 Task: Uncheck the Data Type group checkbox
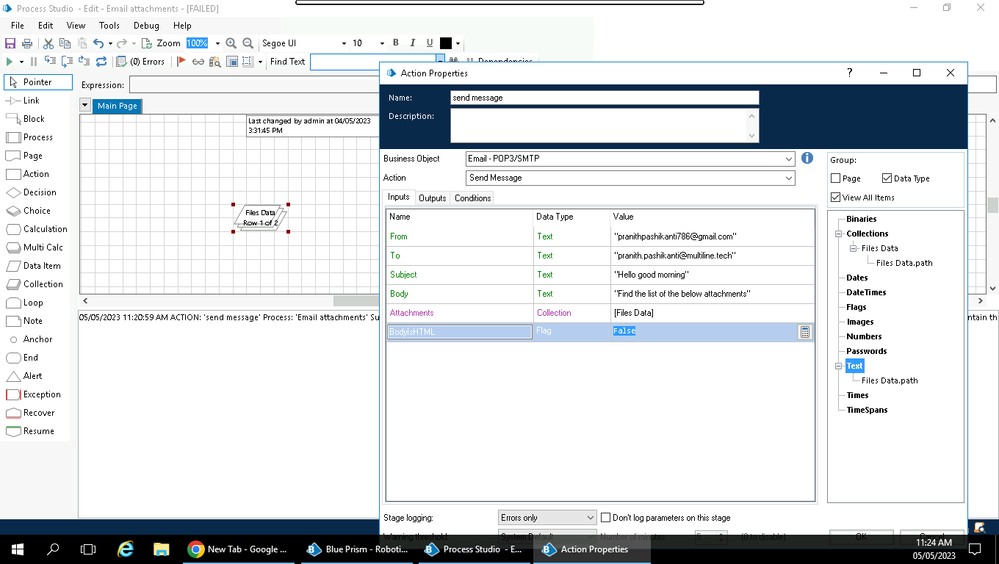[x=887, y=178]
